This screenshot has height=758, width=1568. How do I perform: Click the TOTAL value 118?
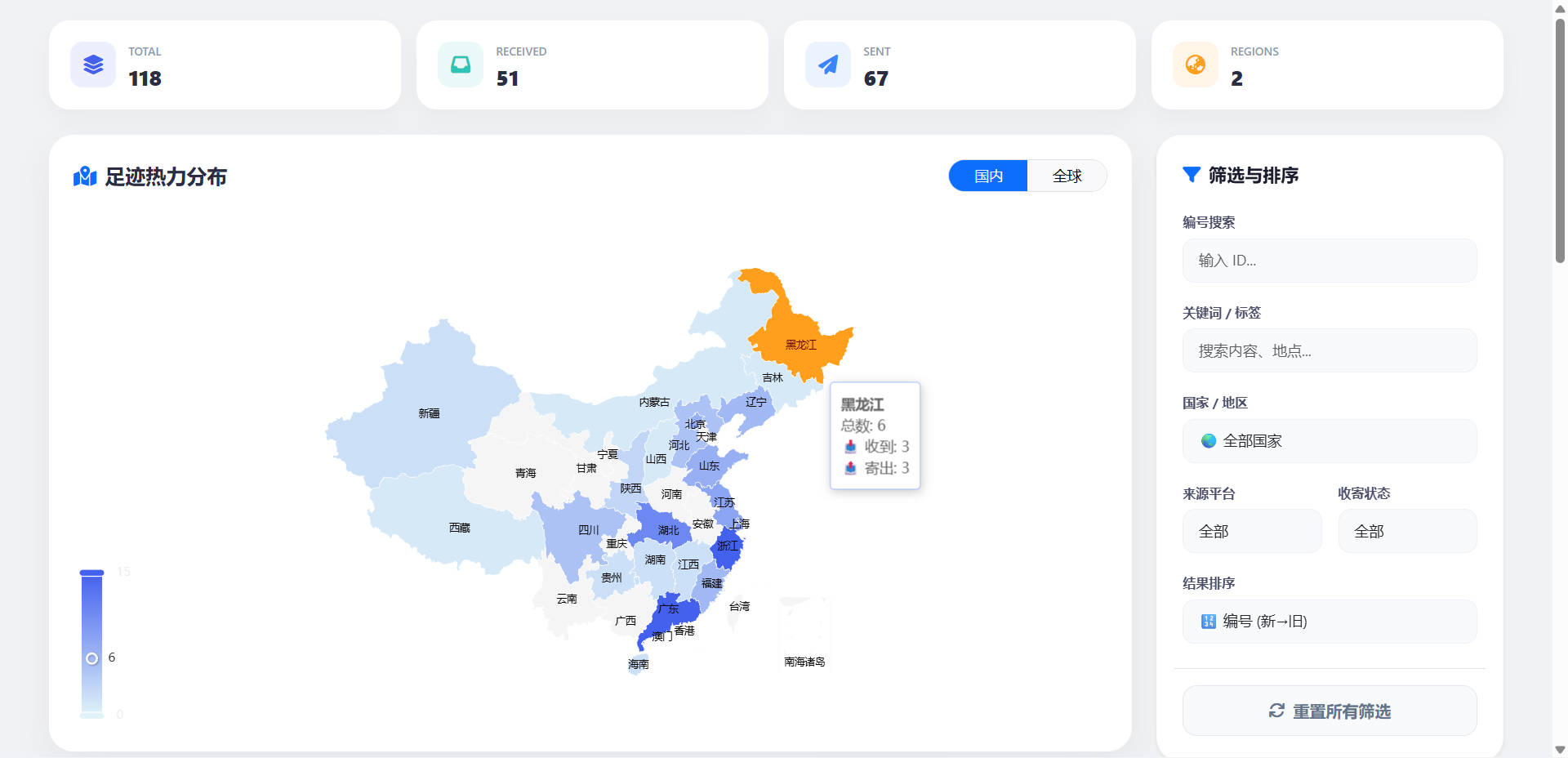[145, 78]
